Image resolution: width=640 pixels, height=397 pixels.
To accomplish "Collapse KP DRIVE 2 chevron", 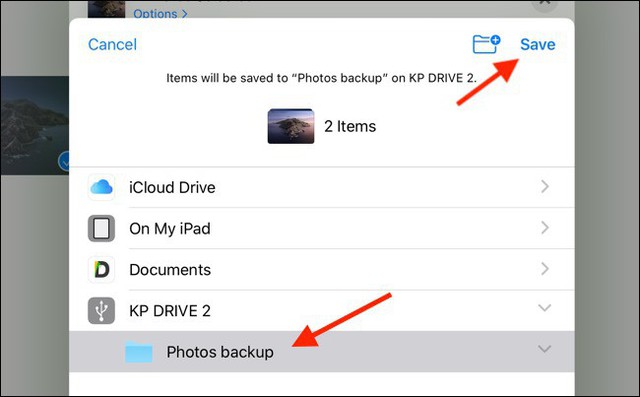I will pyautogui.click(x=544, y=308).
